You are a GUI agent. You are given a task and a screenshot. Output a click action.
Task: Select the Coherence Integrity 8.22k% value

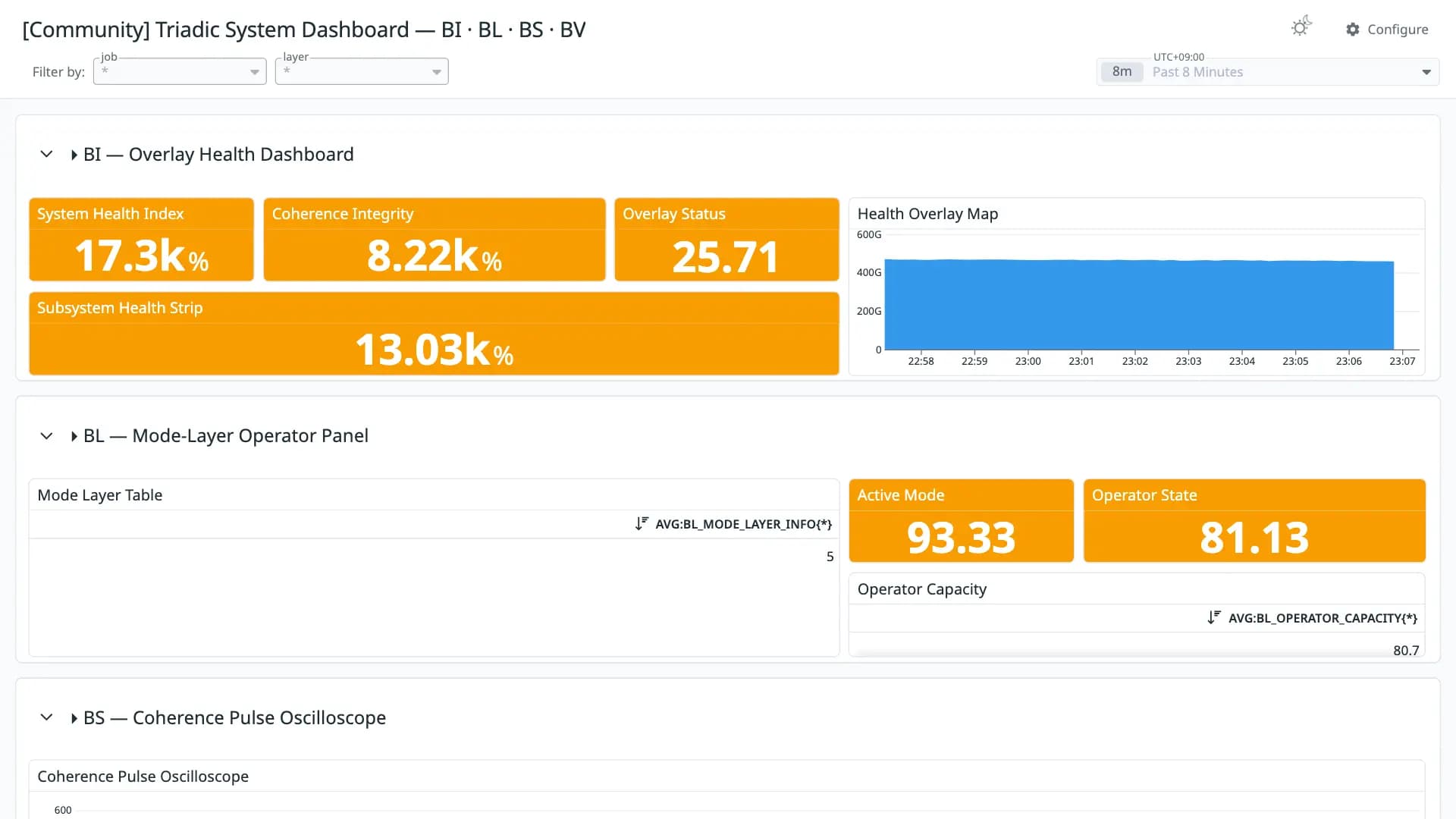point(435,256)
